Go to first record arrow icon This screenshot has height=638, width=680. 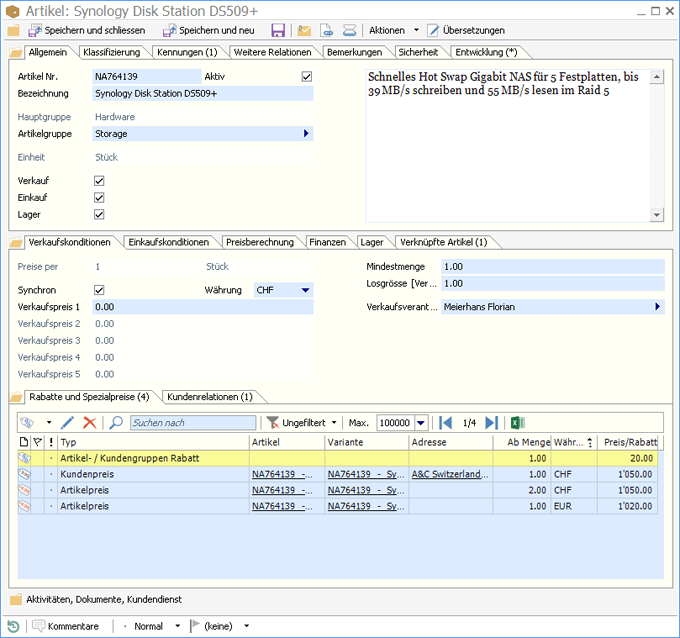(445, 422)
